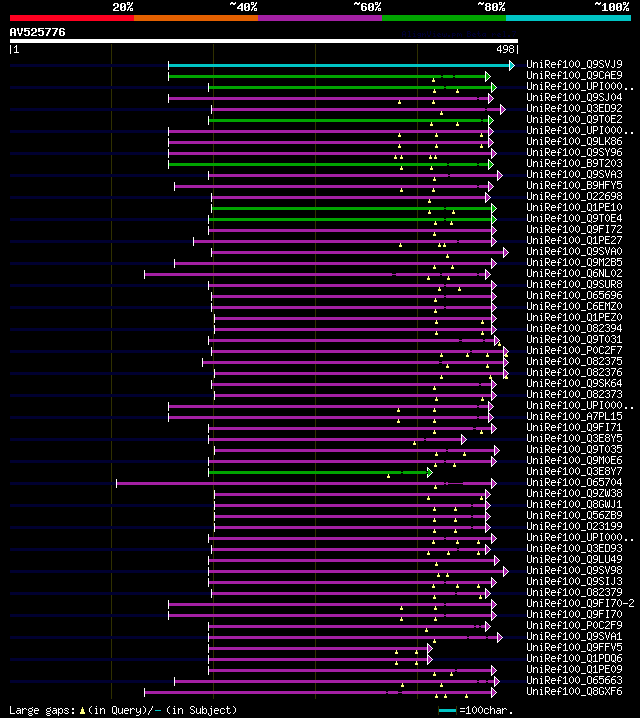Select the UniRef100_Q1PE27 label
Image resolution: width=640 pixels, height=718 pixels.
click(x=574, y=240)
